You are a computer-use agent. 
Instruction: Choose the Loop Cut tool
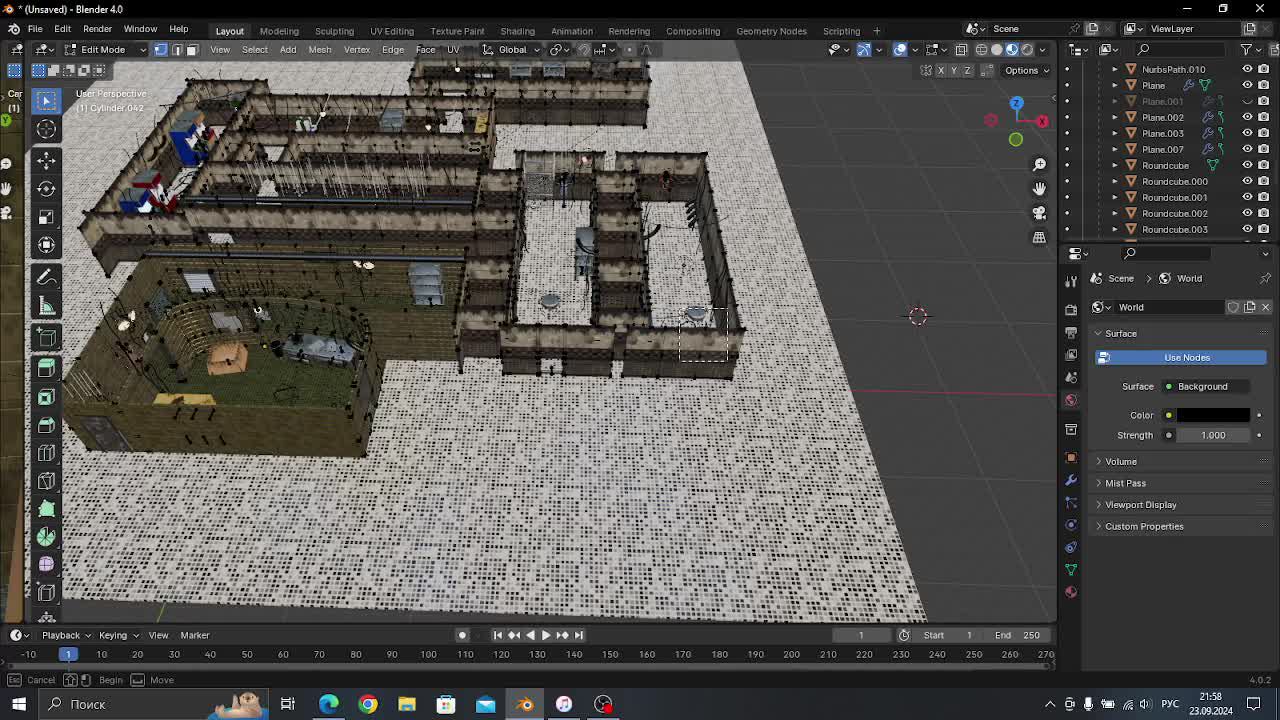pyautogui.click(x=46, y=453)
